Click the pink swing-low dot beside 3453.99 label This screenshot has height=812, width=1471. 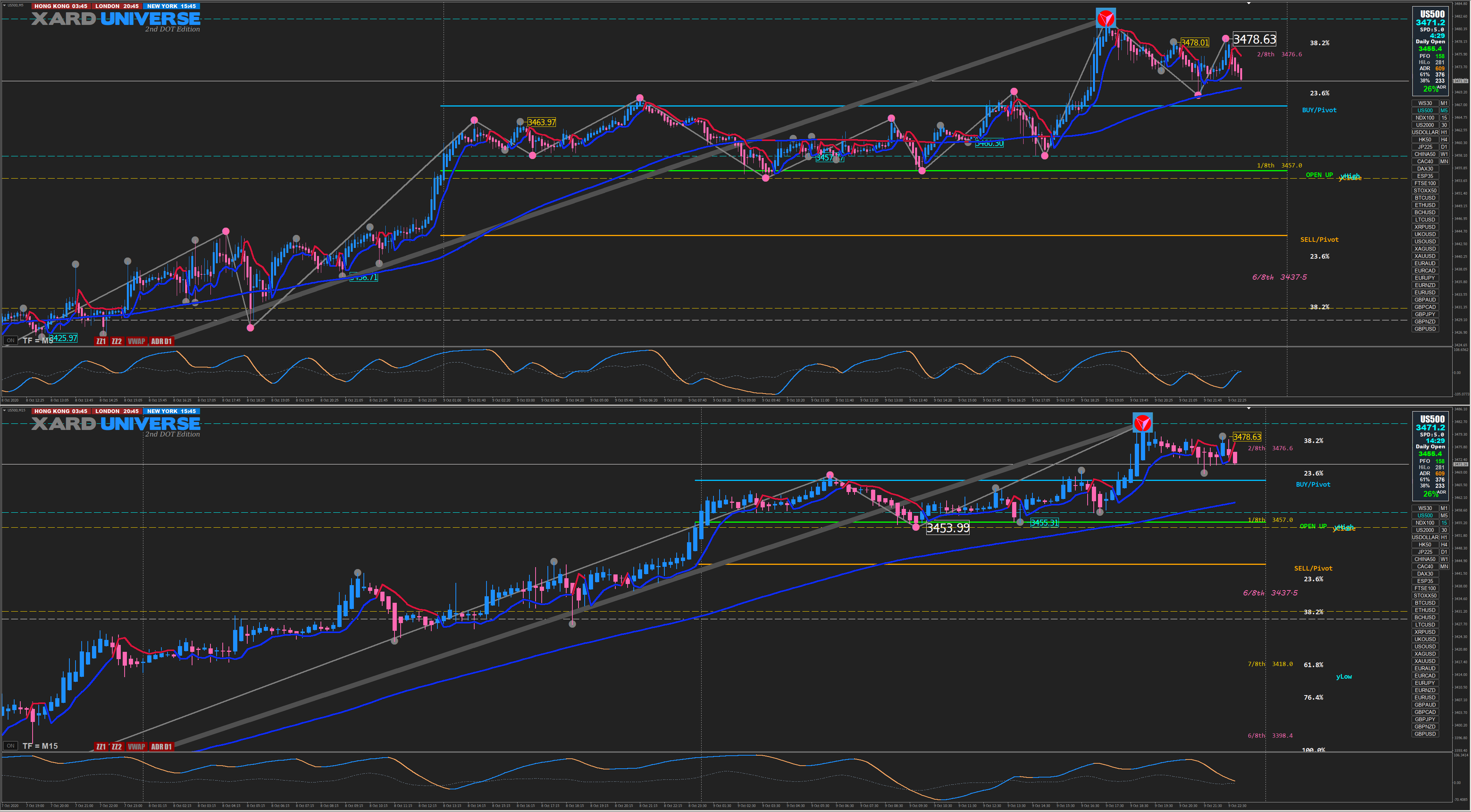click(916, 527)
